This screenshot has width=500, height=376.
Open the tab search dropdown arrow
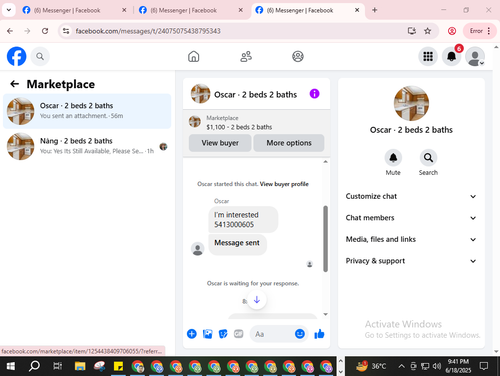tap(9, 10)
